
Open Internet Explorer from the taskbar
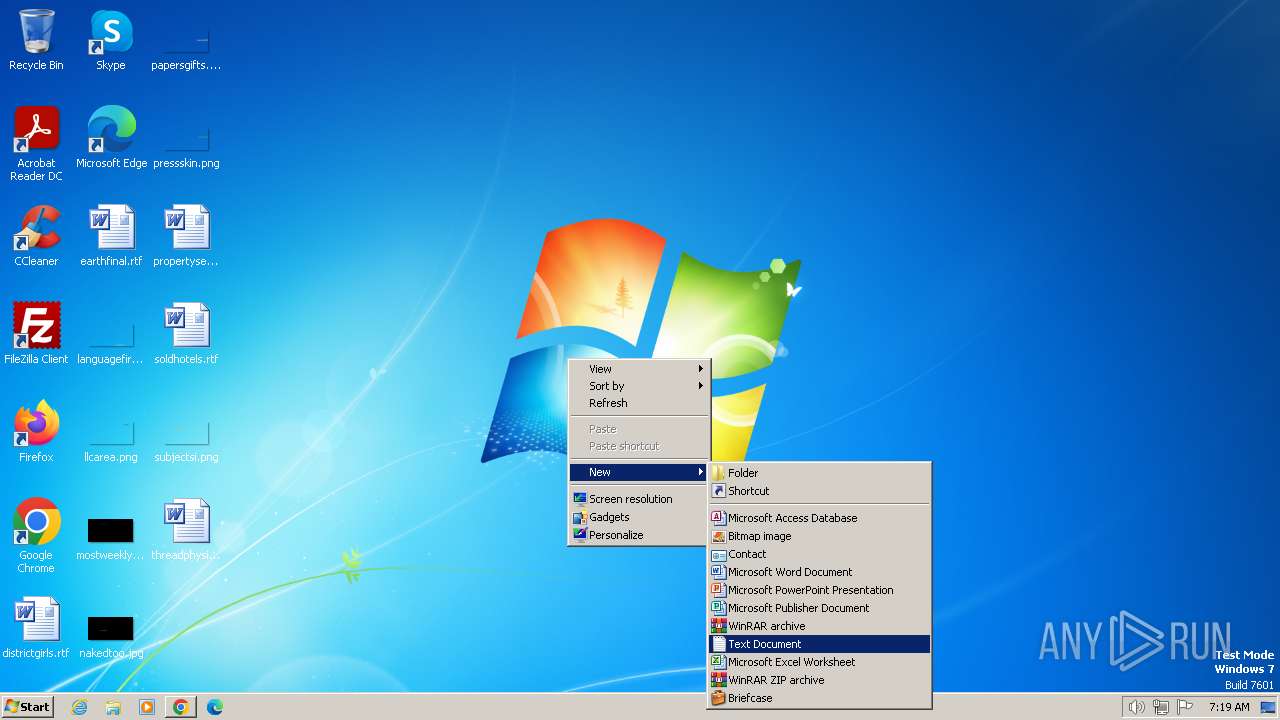click(80, 707)
